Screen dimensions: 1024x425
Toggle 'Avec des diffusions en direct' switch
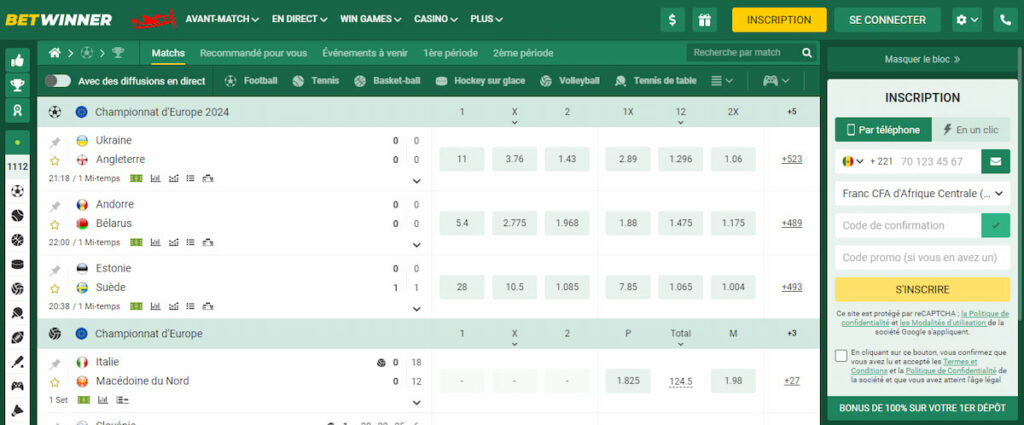[57, 81]
